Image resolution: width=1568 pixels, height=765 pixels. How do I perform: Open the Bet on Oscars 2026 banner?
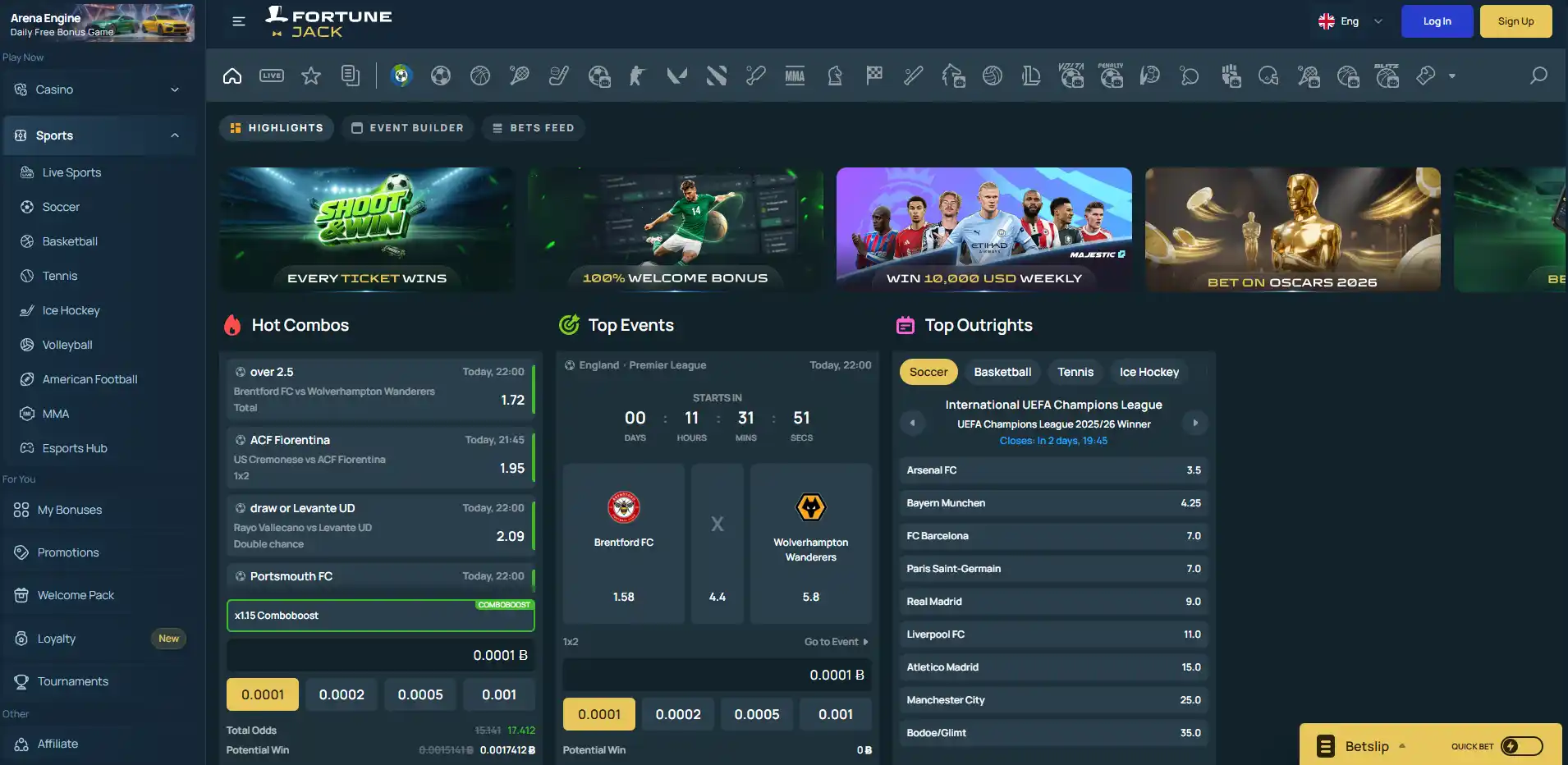coord(1293,230)
